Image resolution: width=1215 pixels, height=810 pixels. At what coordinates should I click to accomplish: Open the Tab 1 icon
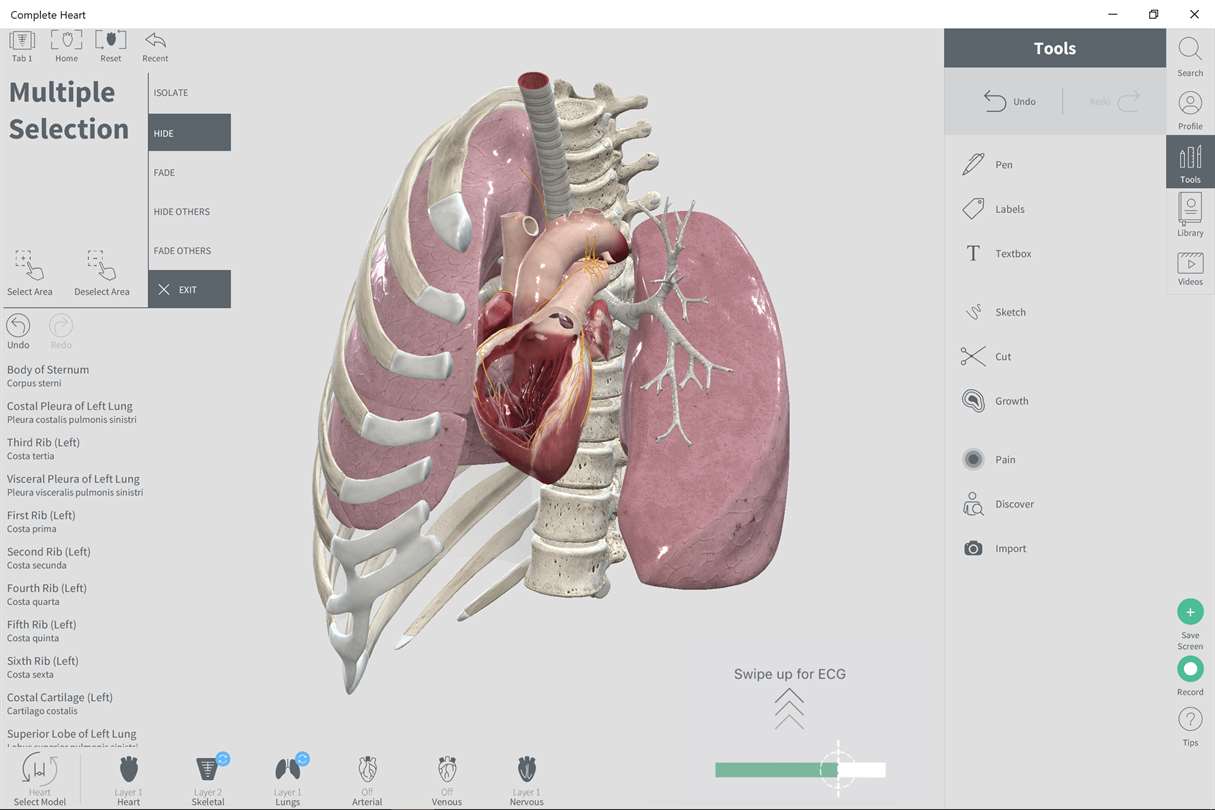coord(22,46)
